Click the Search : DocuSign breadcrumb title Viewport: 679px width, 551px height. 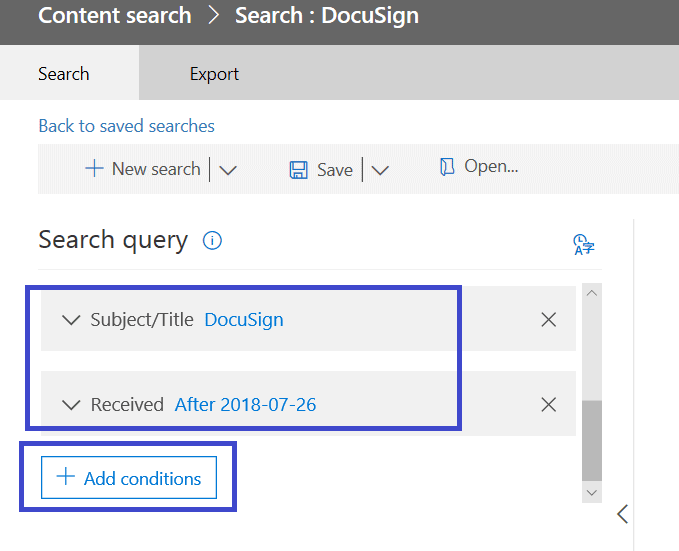coord(327,16)
